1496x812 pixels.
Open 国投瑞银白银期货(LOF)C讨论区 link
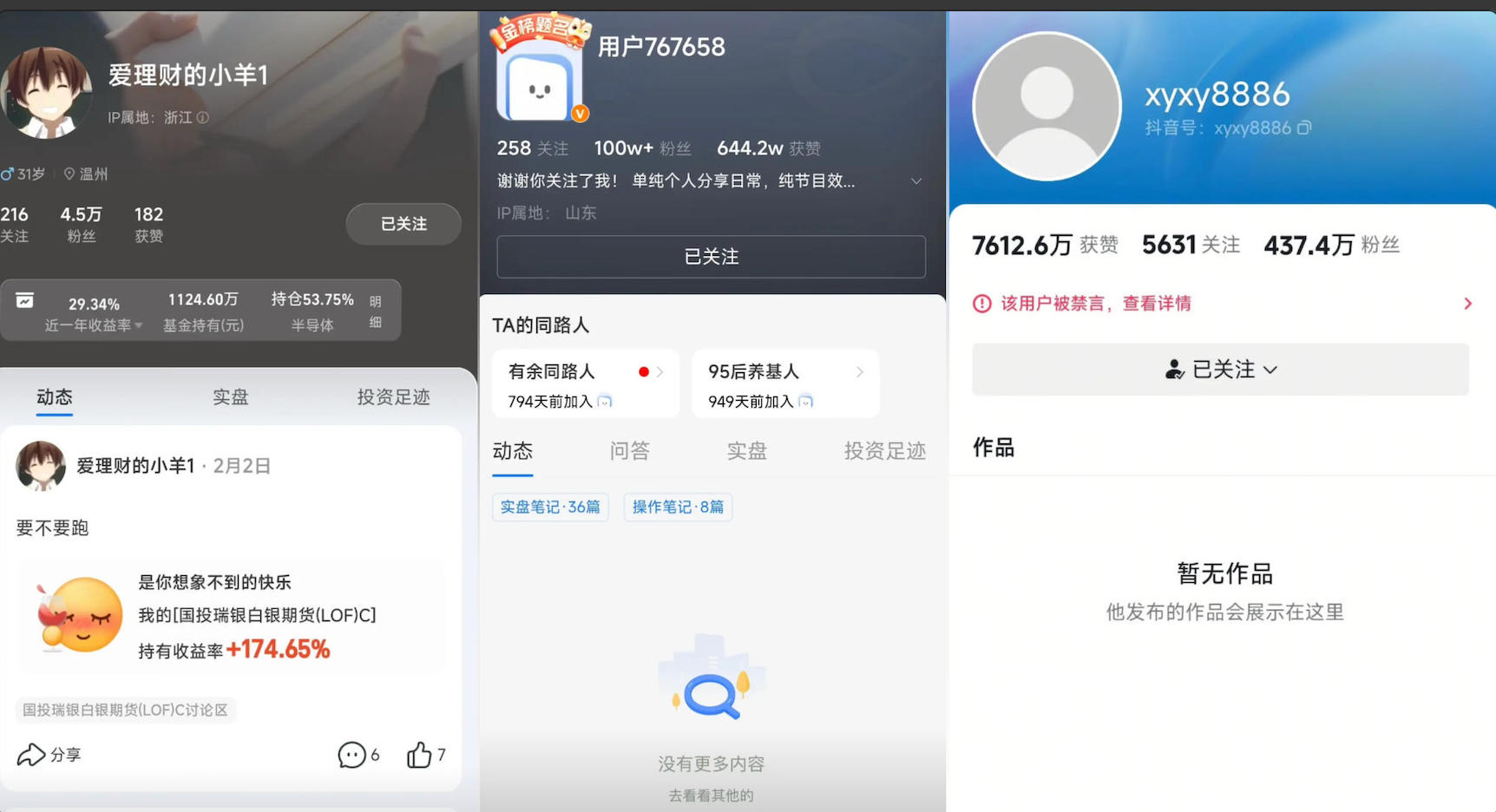coord(126,710)
